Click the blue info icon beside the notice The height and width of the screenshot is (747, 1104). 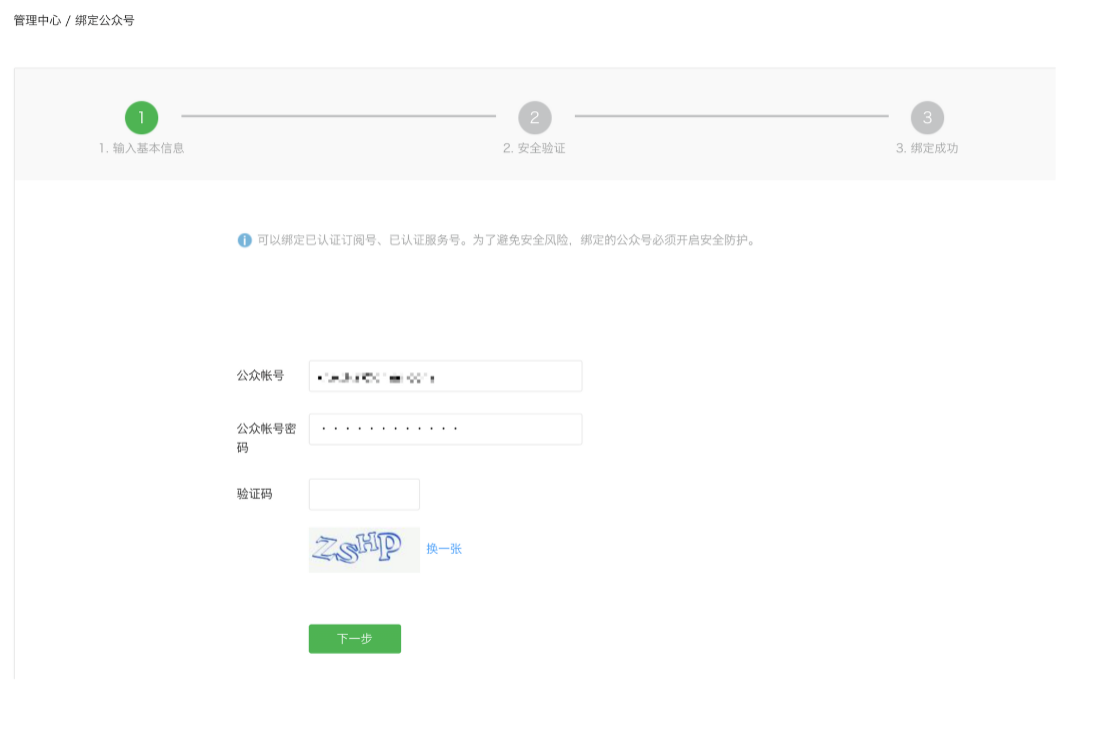(244, 241)
